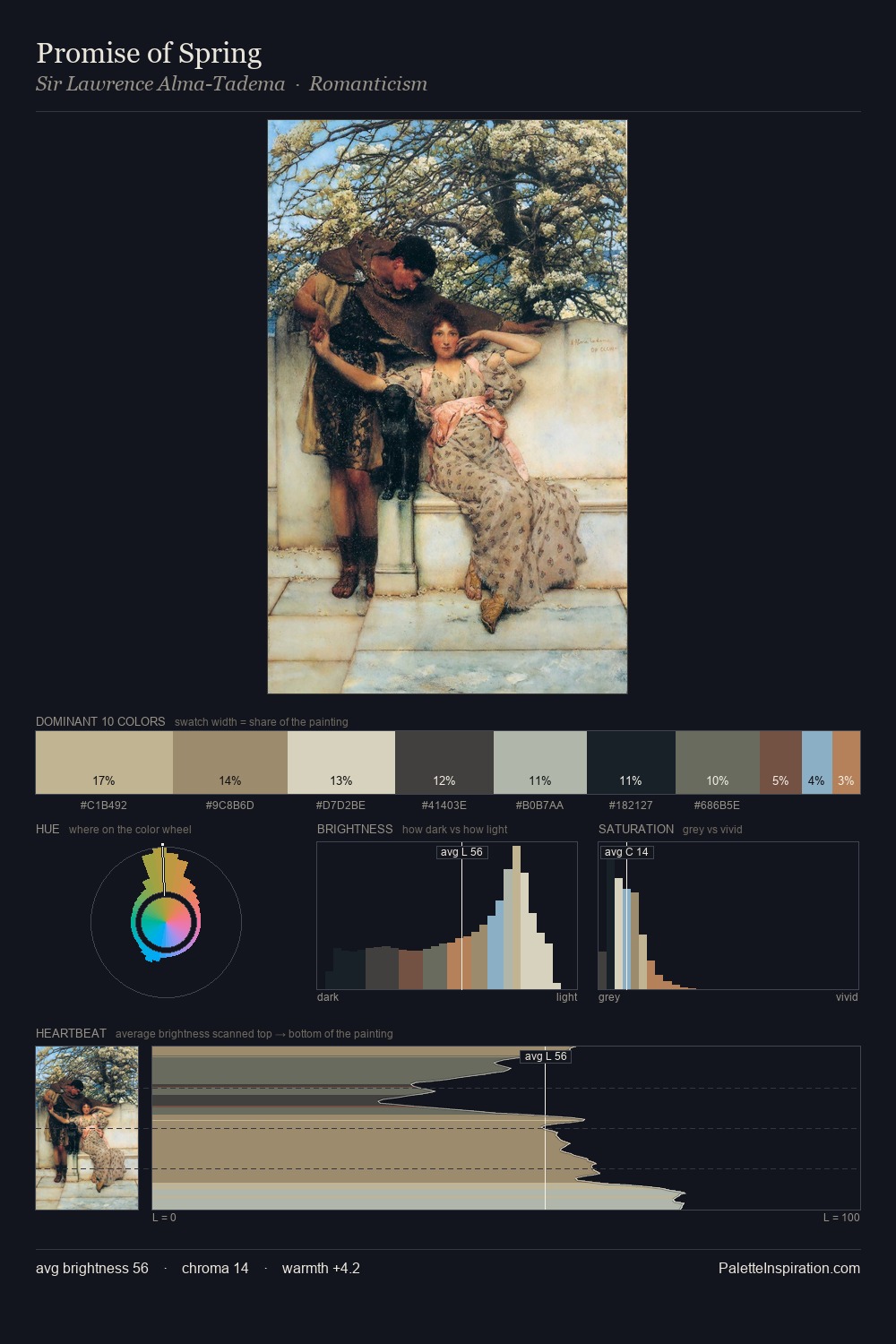Click the 'HEARTBEAT' section heading

(71, 1033)
